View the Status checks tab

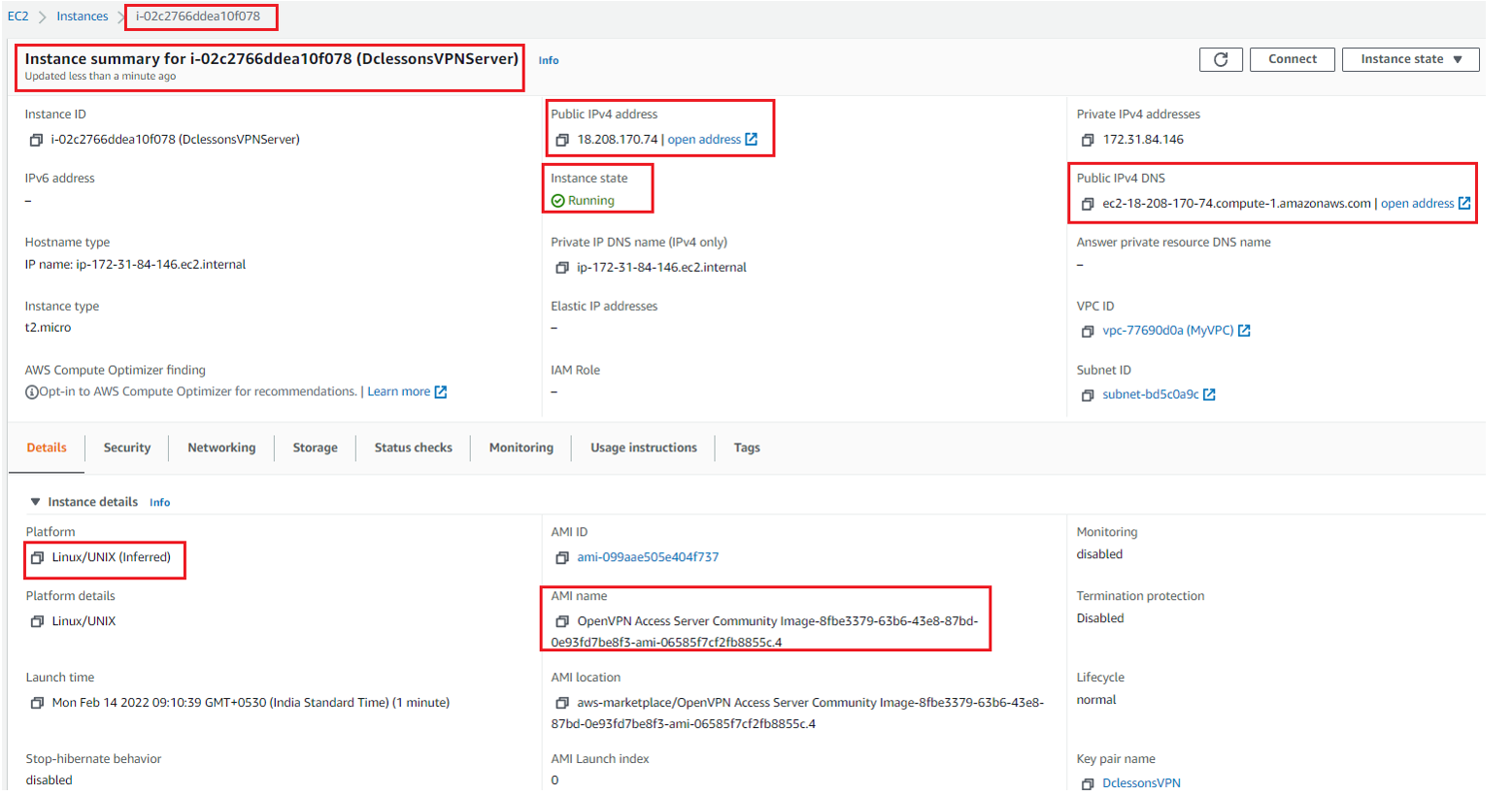click(414, 448)
